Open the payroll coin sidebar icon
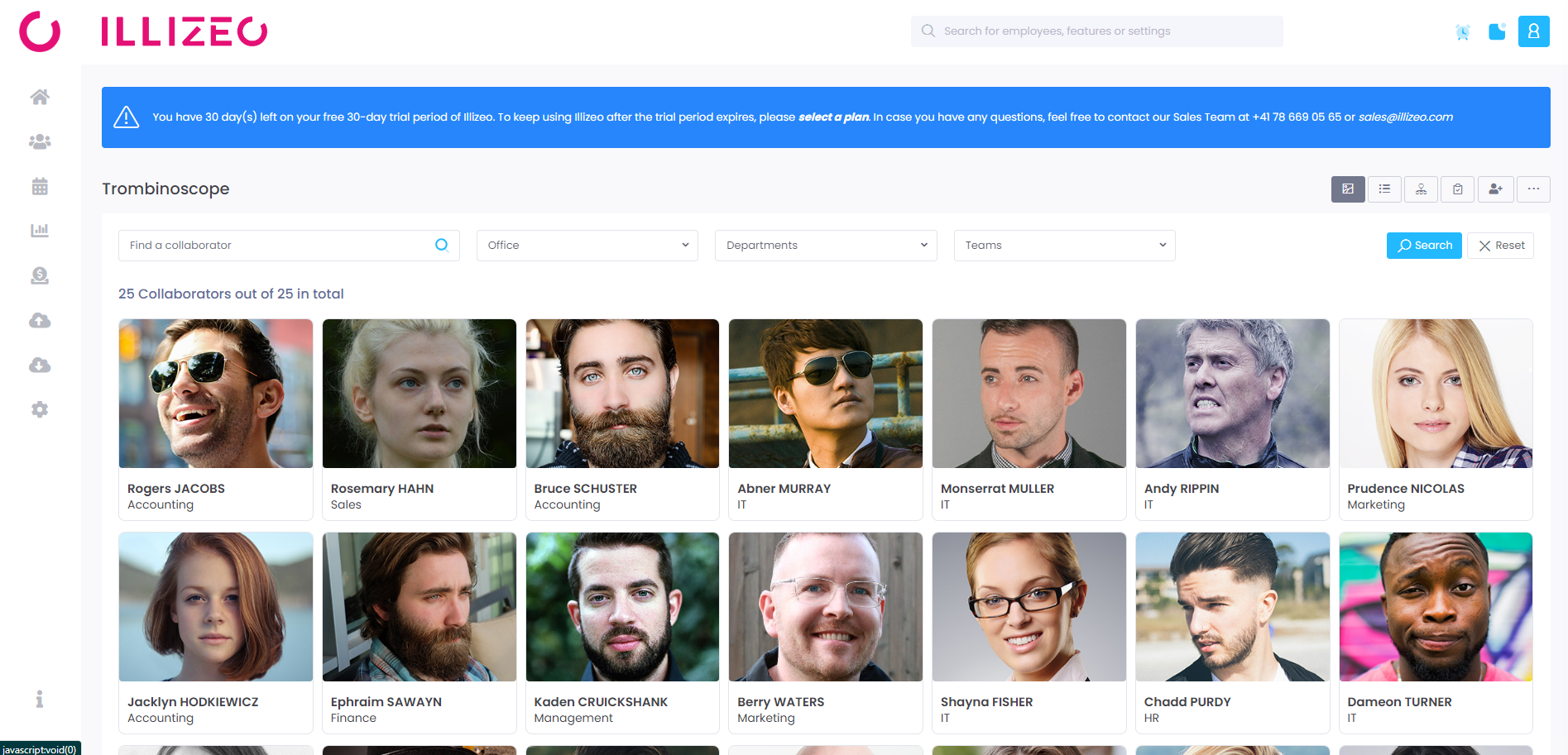The height and width of the screenshot is (755, 1568). point(40,275)
